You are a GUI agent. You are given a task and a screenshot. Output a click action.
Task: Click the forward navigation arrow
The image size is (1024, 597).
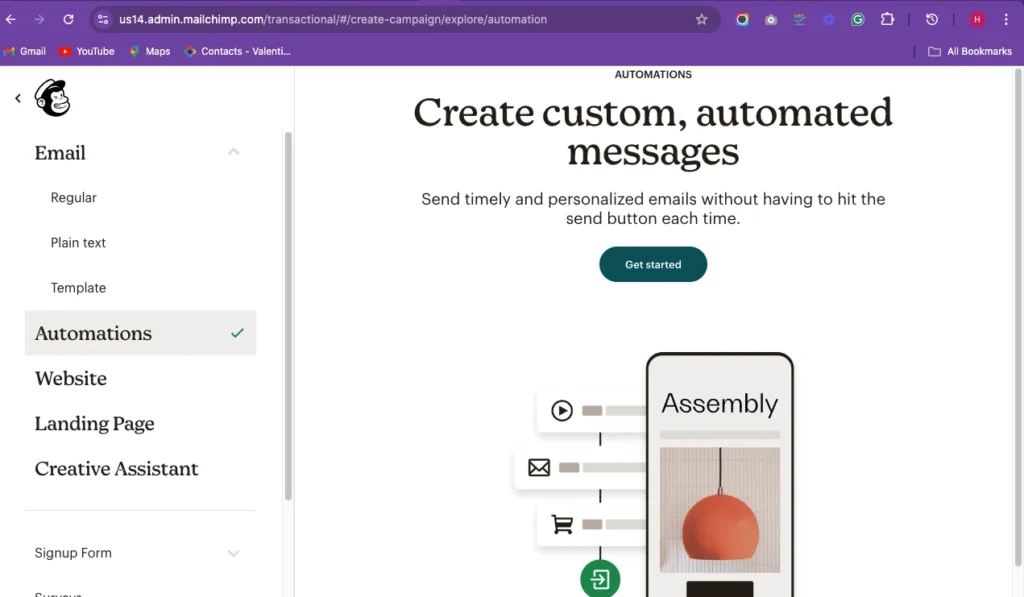coord(39,19)
